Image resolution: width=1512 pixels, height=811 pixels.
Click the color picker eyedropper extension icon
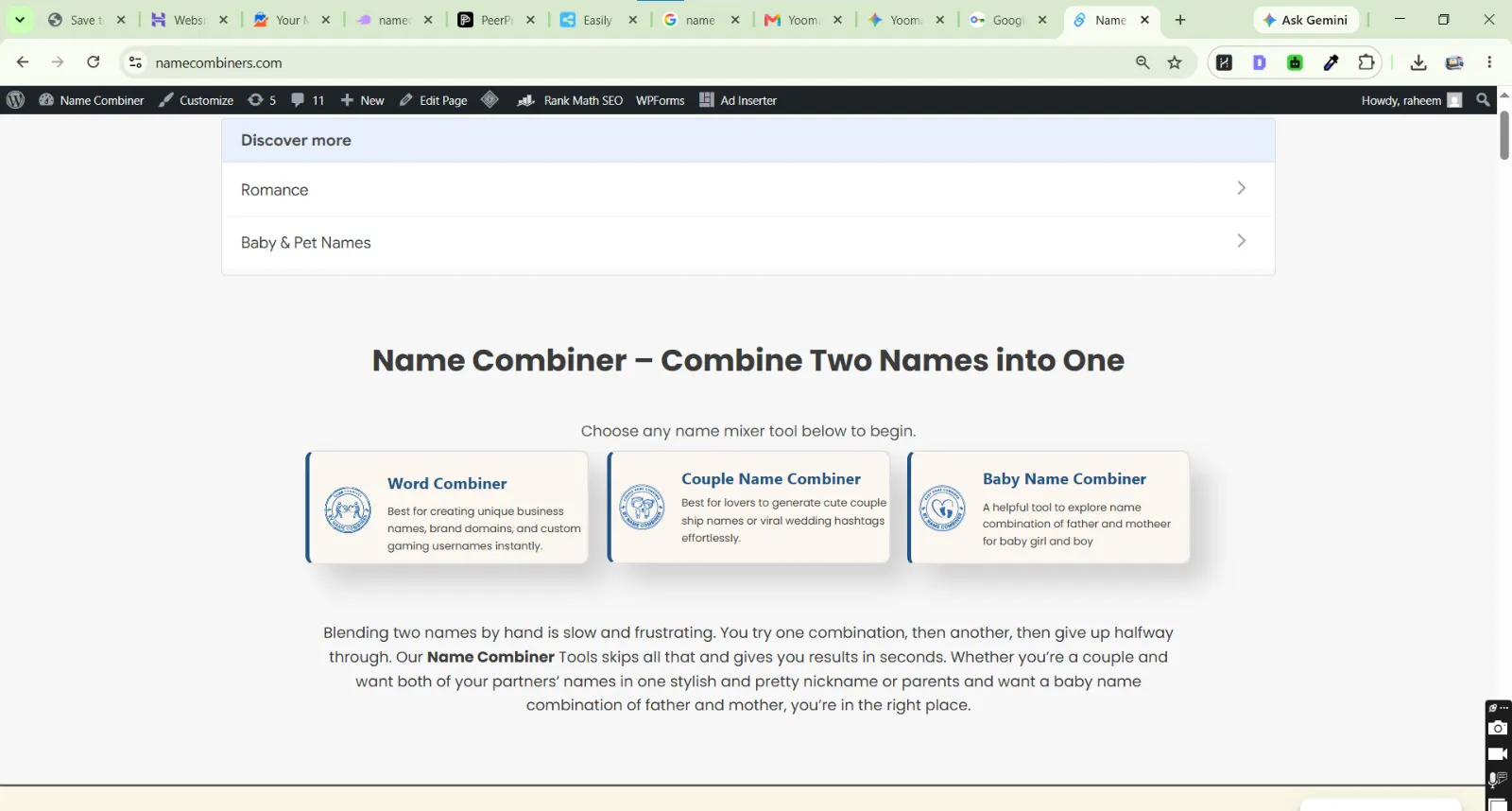coord(1331,62)
